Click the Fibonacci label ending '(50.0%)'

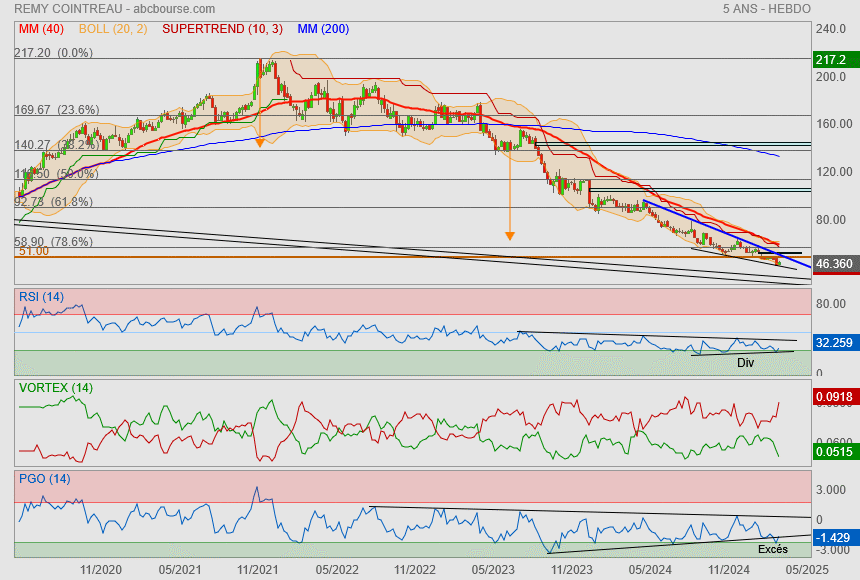57,174
